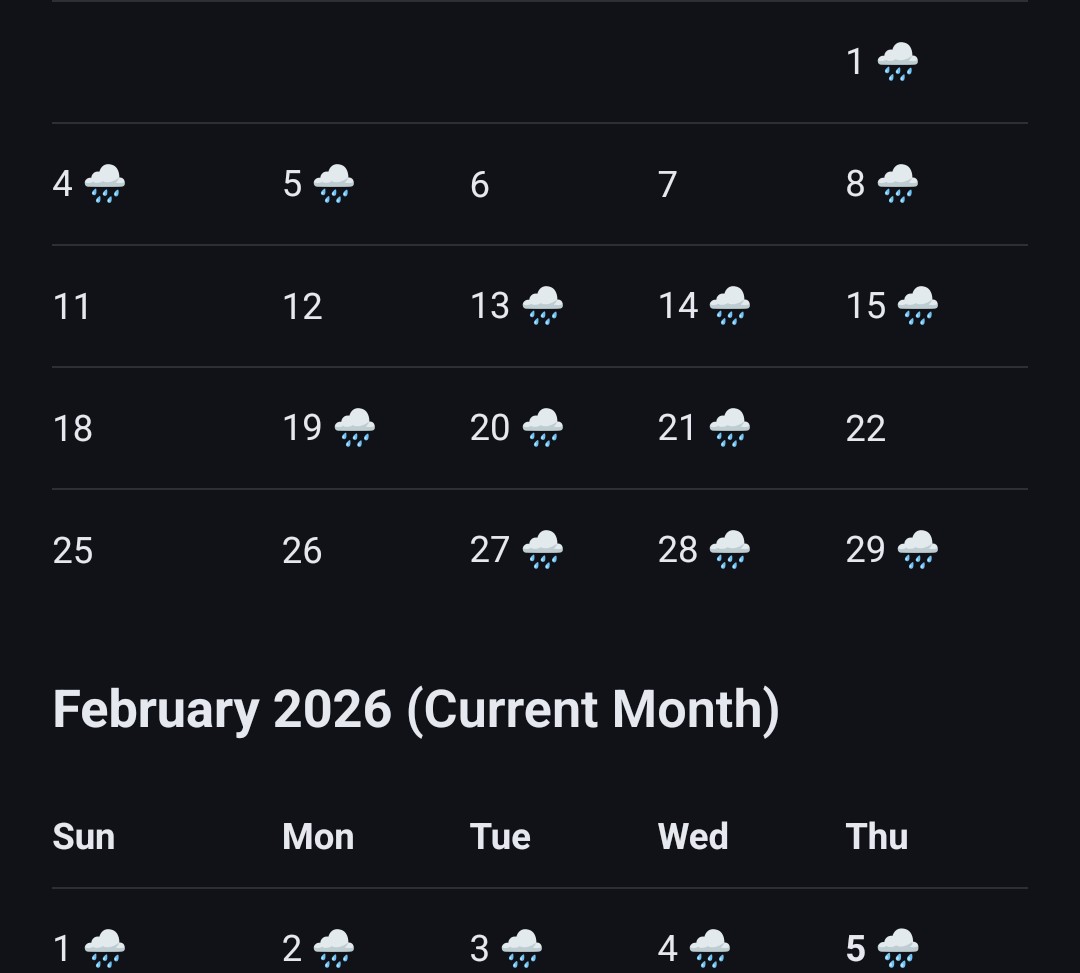The width and height of the screenshot is (1080, 973).
Task: Tap the rain icon for February 3
Action: point(522,948)
